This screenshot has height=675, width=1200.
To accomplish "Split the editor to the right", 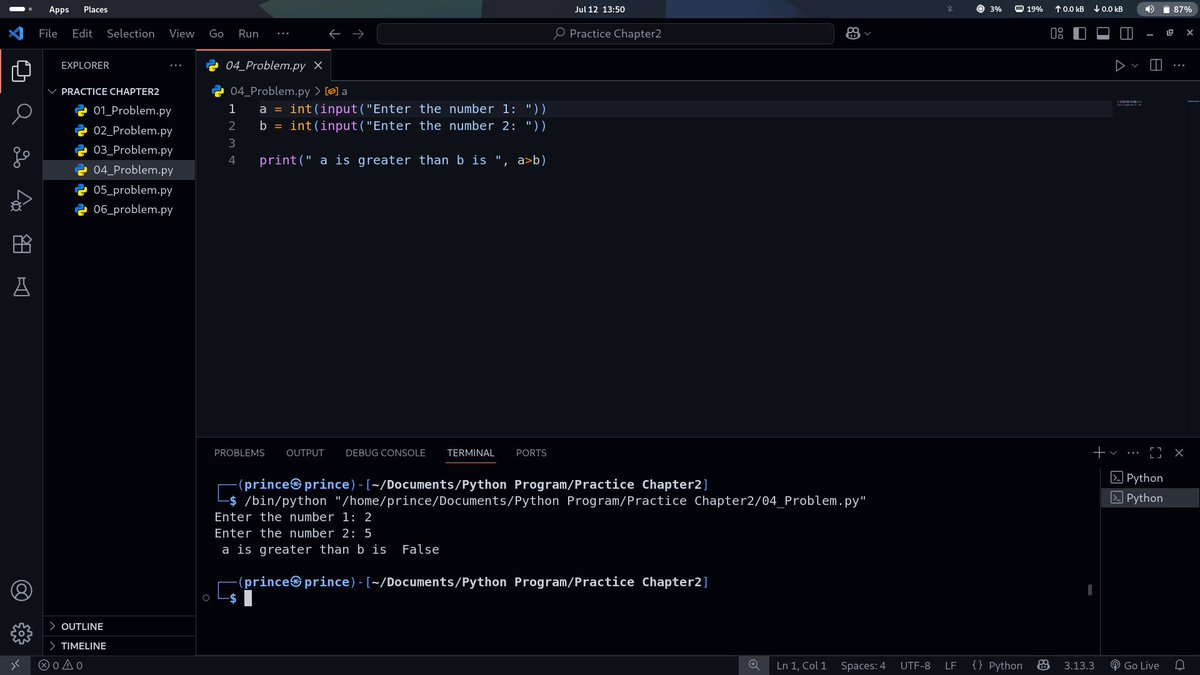I will coord(1155,65).
